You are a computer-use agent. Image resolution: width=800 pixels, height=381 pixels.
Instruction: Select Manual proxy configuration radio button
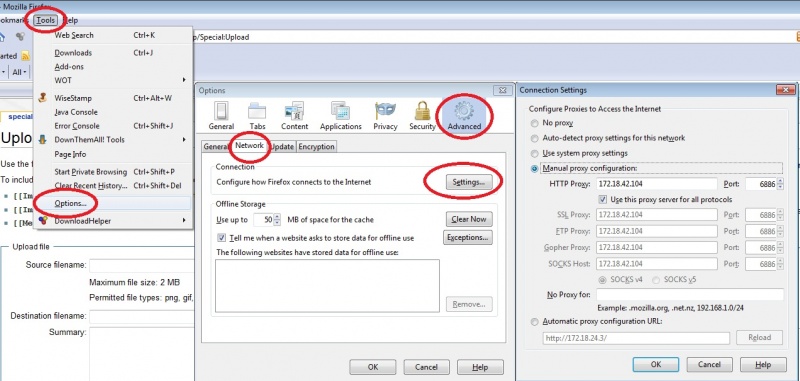point(534,168)
